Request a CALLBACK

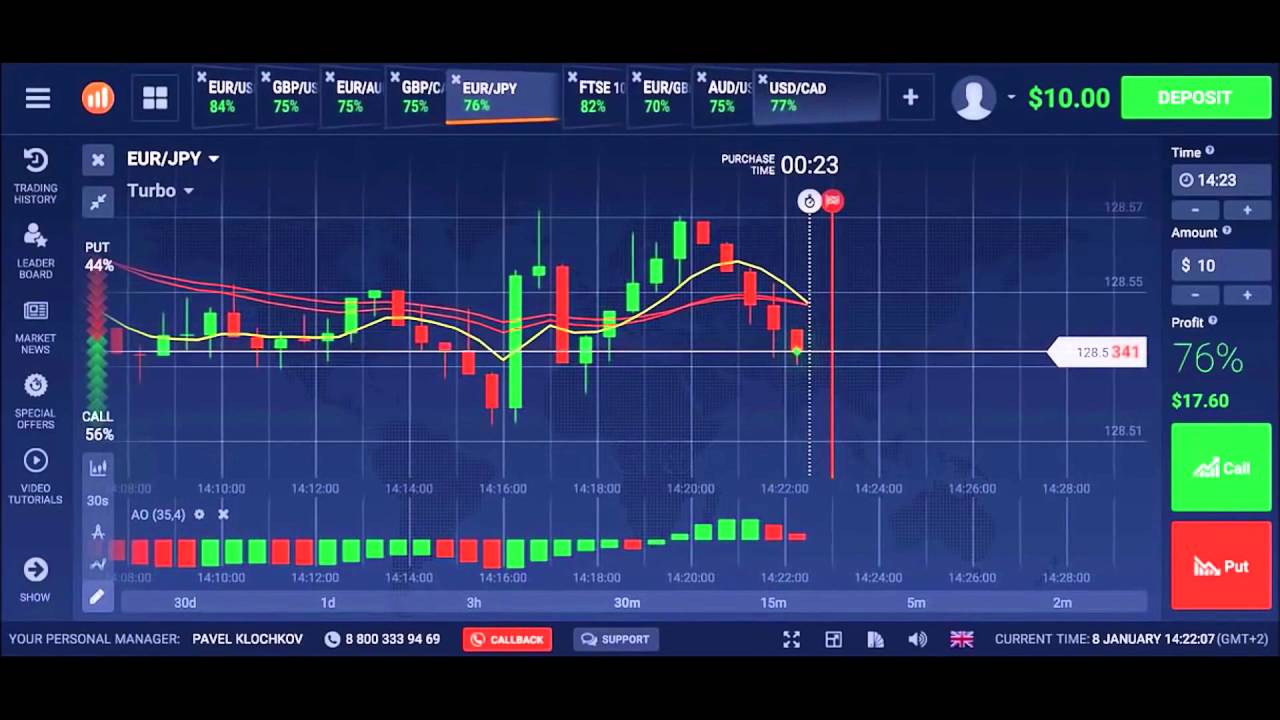(507, 640)
